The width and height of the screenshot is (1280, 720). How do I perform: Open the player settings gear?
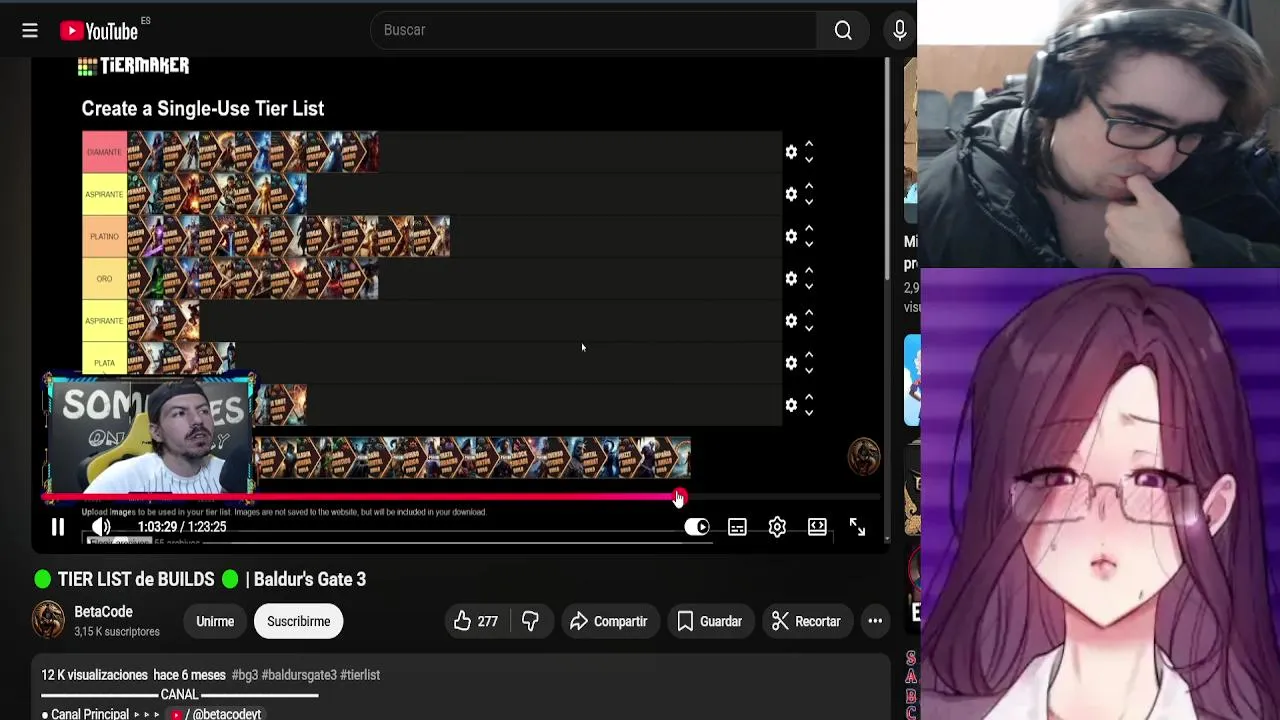pos(777,527)
